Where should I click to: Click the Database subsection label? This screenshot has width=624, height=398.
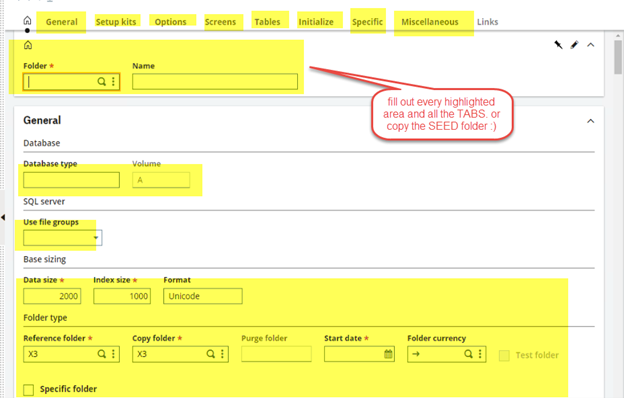42,143
